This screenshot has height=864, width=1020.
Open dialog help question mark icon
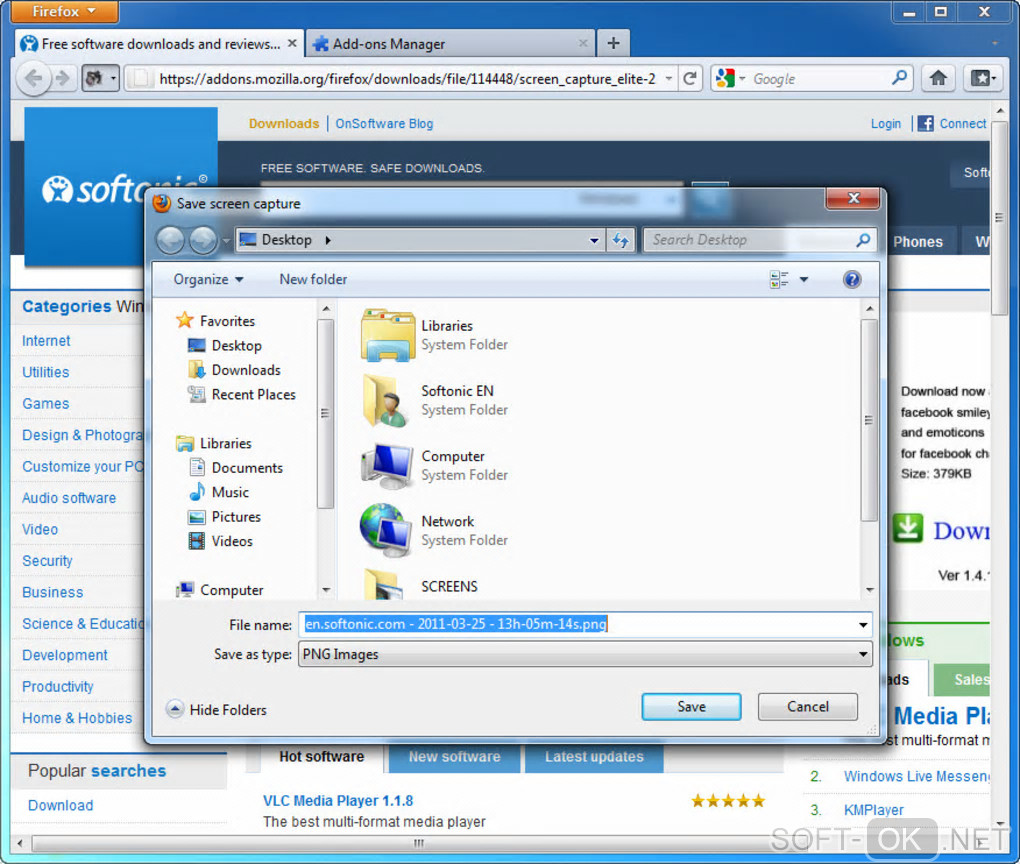click(x=852, y=279)
